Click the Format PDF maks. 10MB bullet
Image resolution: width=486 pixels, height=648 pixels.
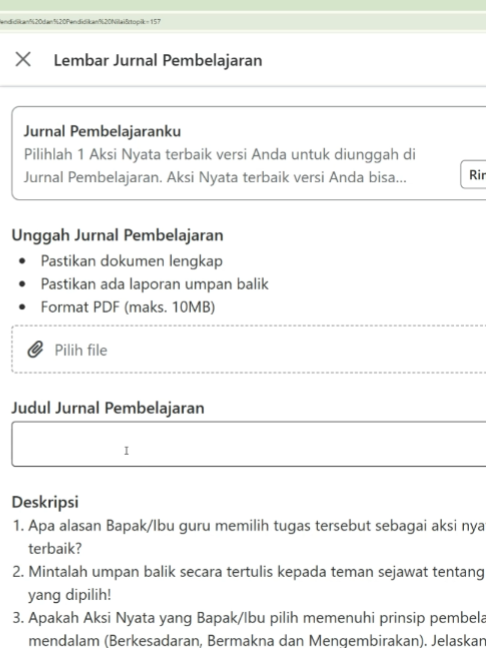click(x=128, y=307)
